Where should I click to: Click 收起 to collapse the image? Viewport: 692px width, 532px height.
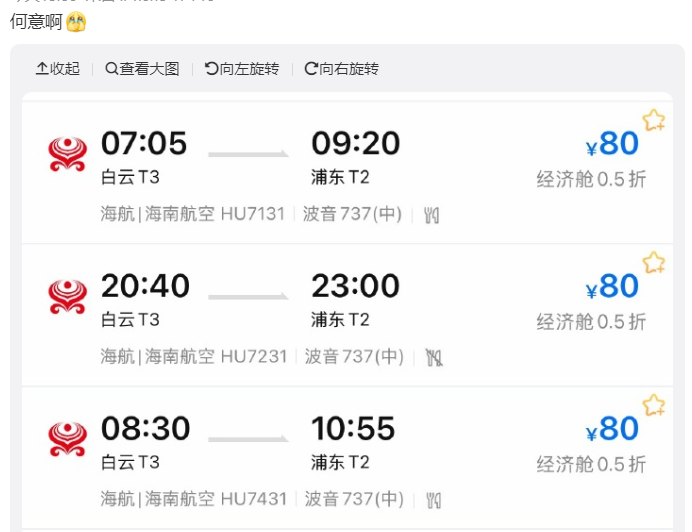point(58,69)
